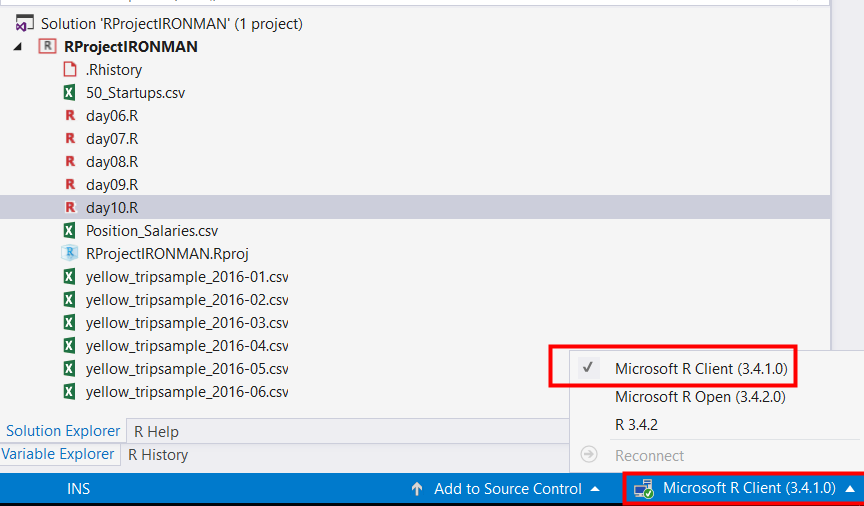Select yellow_tripsample_2016-05.csv file name
The width and height of the screenshot is (864, 506).
pyautogui.click(x=187, y=369)
